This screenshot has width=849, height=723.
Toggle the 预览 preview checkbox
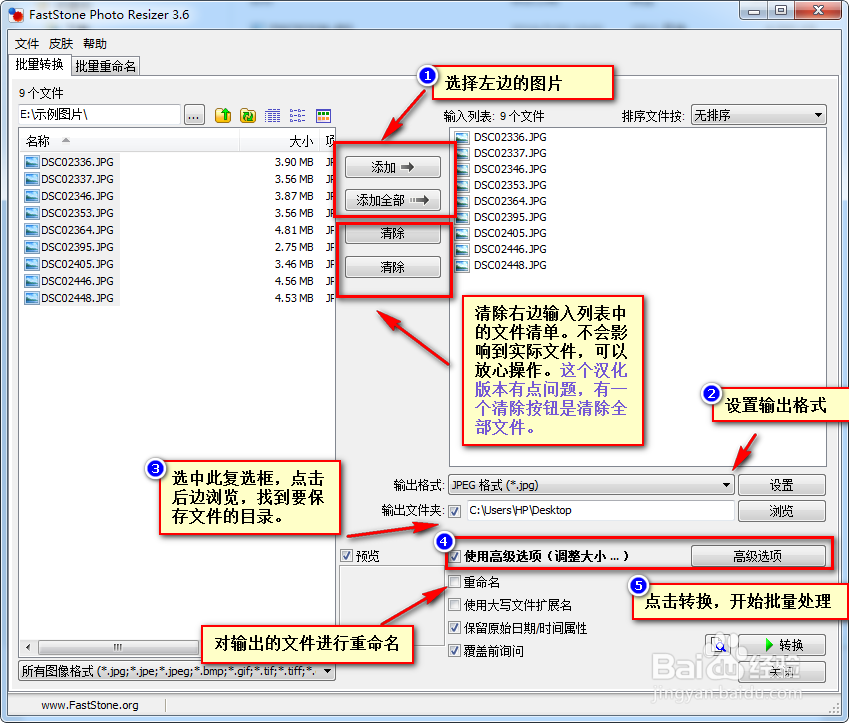tap(347, 556)
